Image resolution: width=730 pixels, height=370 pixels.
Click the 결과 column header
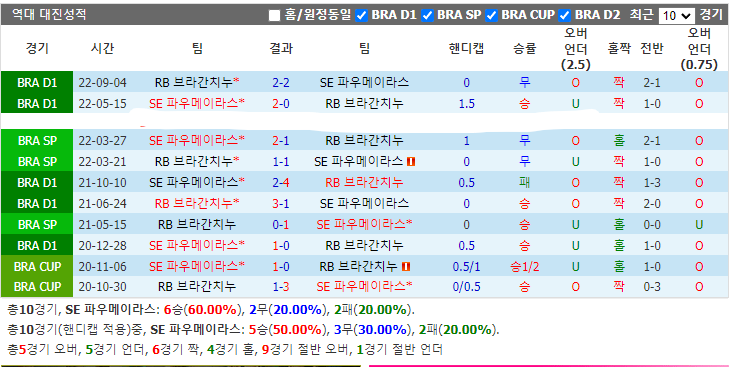tap(281, 48)
